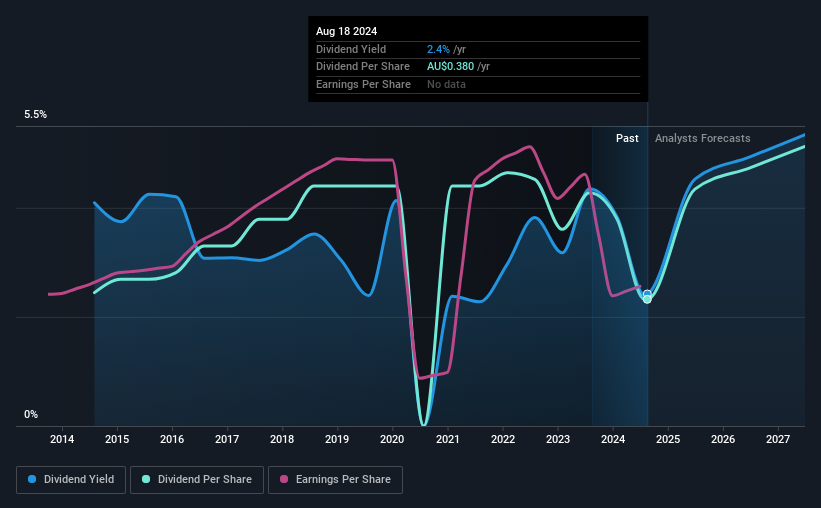Click the 2021 x-axis label
This screenshot has width=821, height=508.
(448, 439)
